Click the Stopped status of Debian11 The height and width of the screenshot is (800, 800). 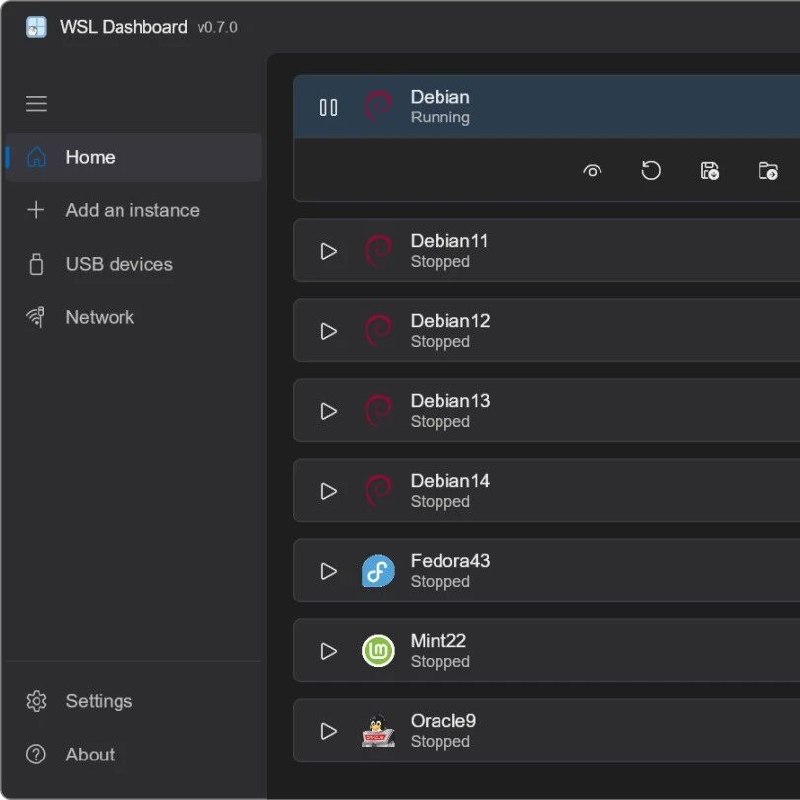440,262
